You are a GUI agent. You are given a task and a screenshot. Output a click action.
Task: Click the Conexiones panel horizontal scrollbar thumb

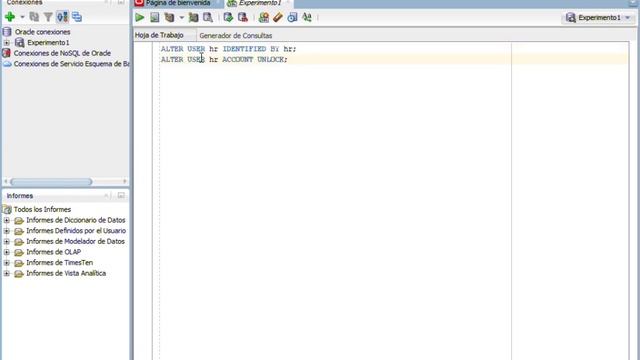(51, 181)
